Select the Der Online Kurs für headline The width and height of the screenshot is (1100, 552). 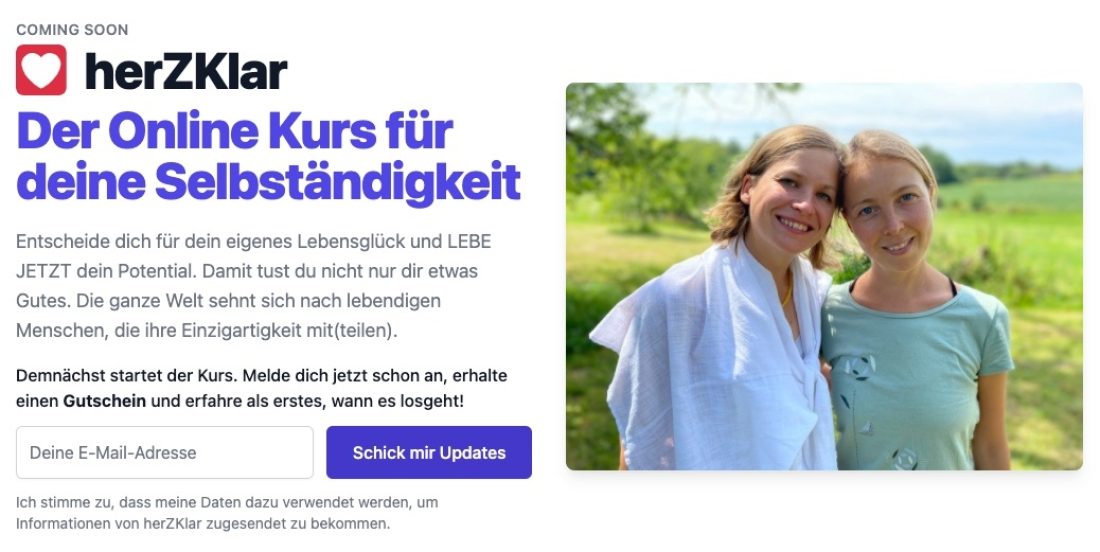(x=235, y=131)
